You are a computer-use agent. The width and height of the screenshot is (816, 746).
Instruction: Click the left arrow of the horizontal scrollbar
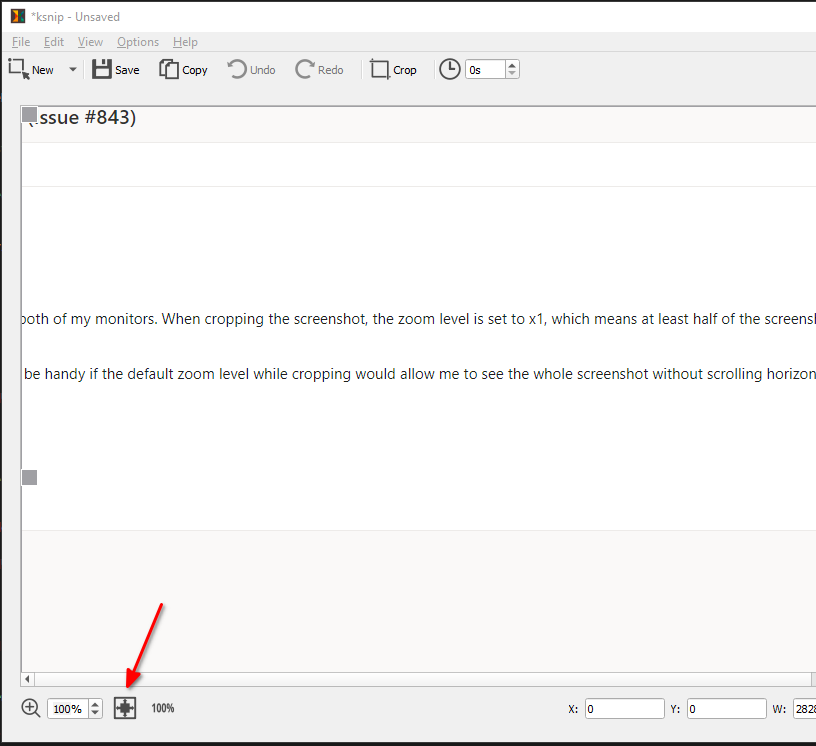tap(26, 679)
